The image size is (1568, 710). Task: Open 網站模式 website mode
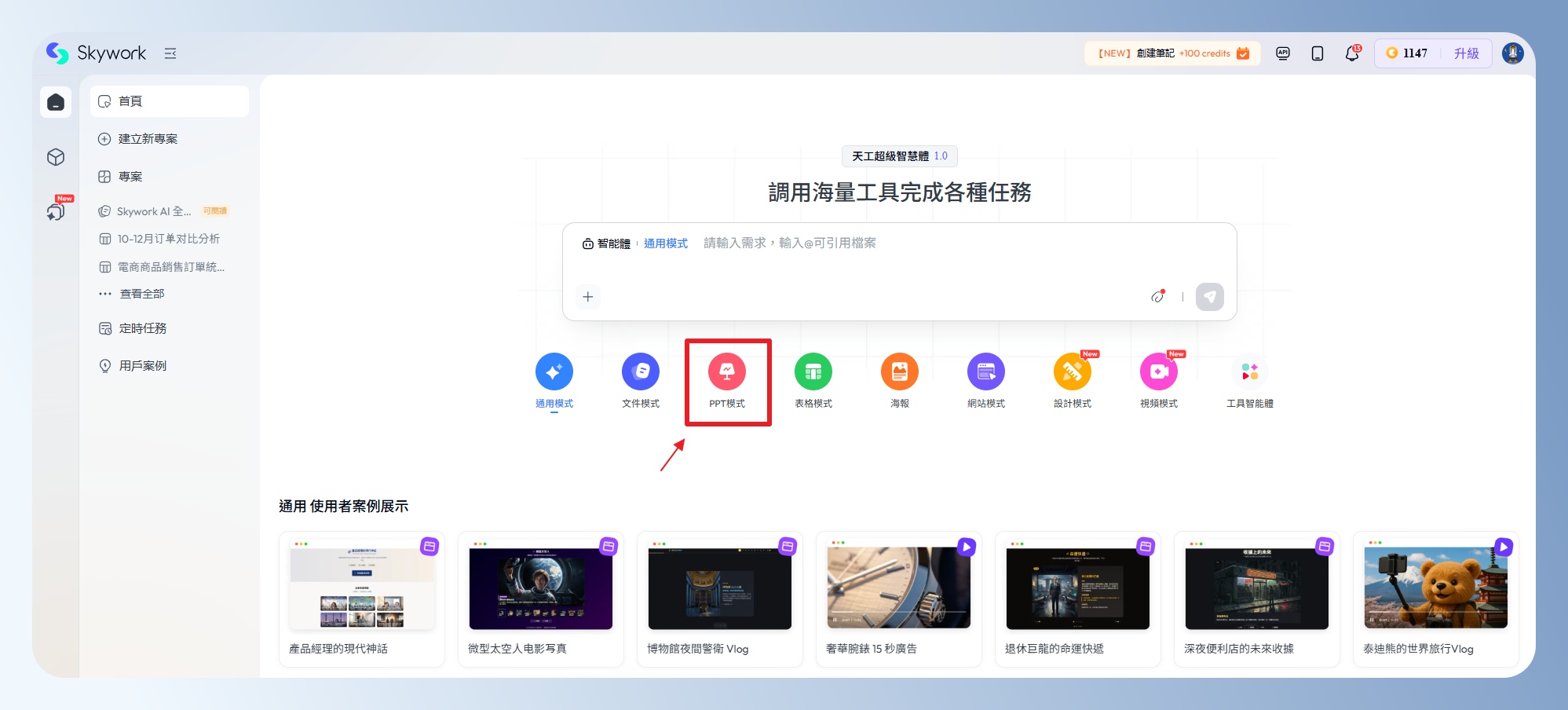(986, 372)
